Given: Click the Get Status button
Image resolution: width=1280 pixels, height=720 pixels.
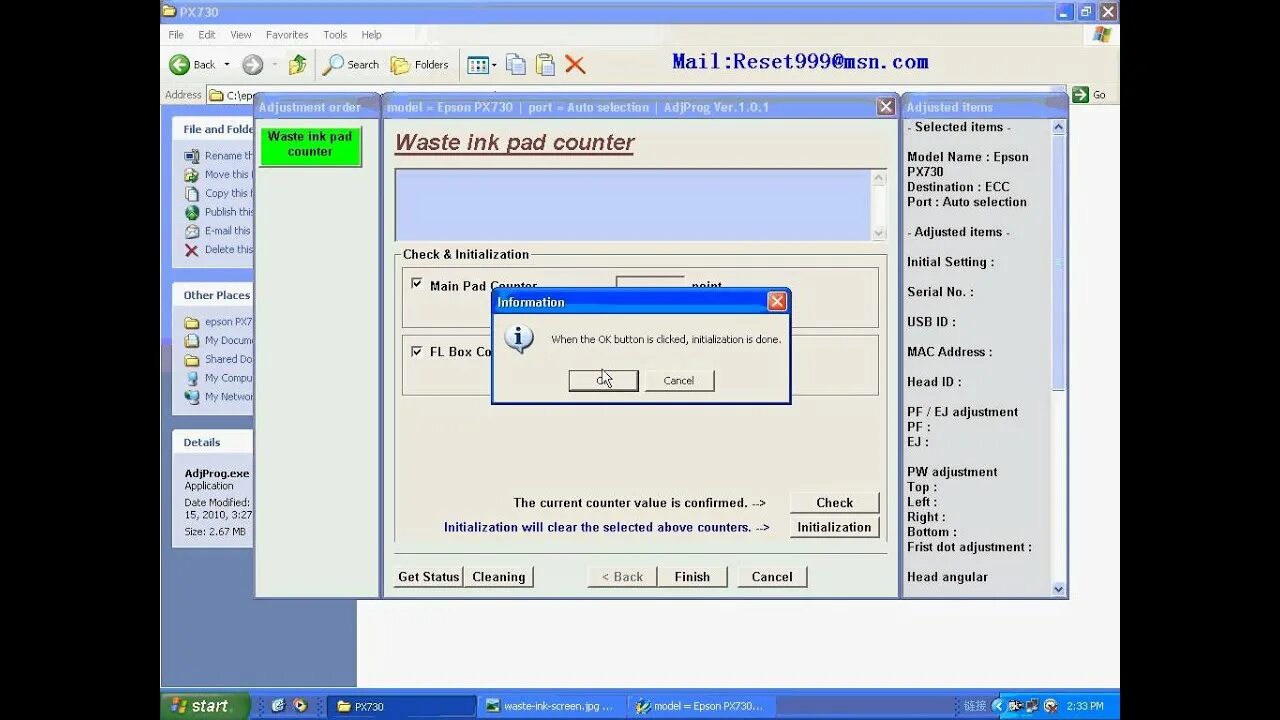Looking at the screenshot, I should (x=428, y=576).
